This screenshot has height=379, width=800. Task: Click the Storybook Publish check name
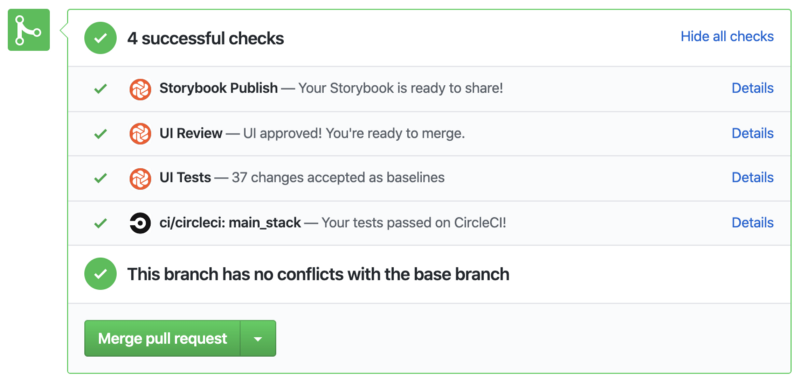point(218,88)
